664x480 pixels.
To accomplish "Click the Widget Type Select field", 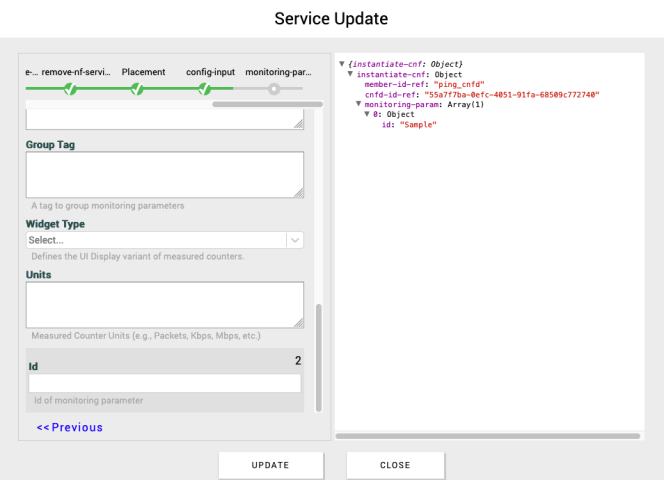I will (x=155, y=240).
